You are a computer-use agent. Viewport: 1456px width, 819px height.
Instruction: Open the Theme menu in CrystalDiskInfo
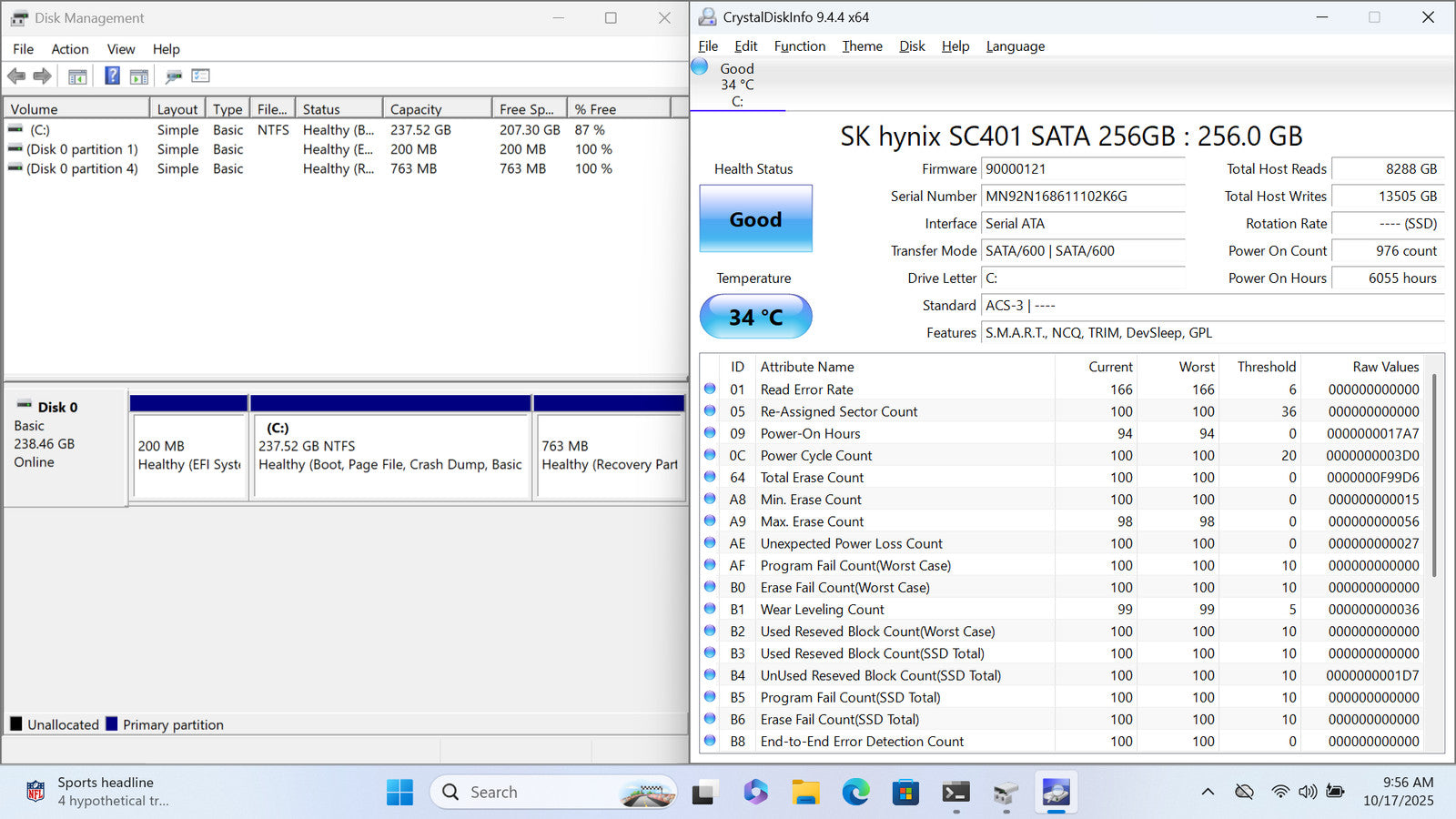(862, 46)
